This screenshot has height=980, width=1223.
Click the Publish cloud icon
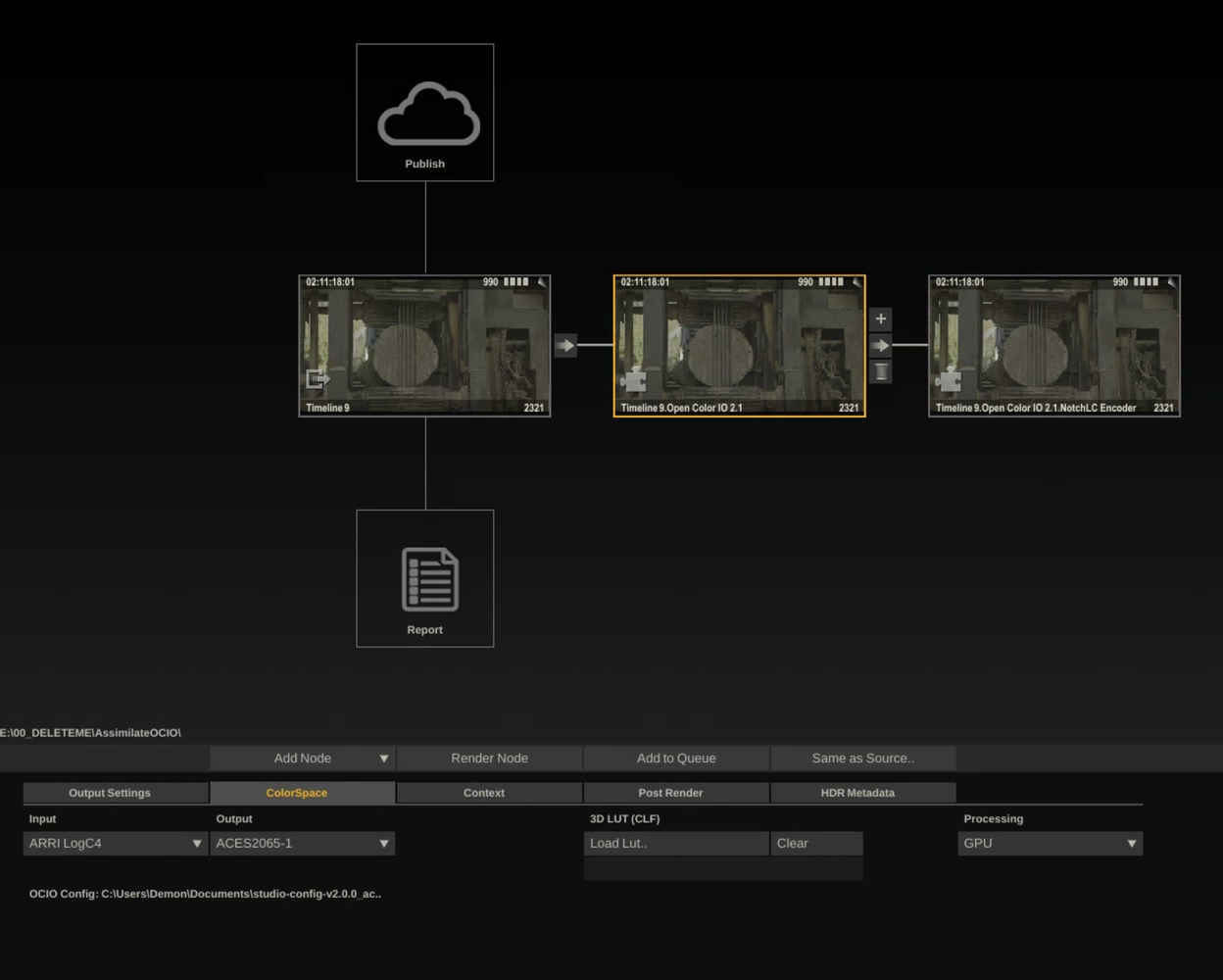click(428, 114)
